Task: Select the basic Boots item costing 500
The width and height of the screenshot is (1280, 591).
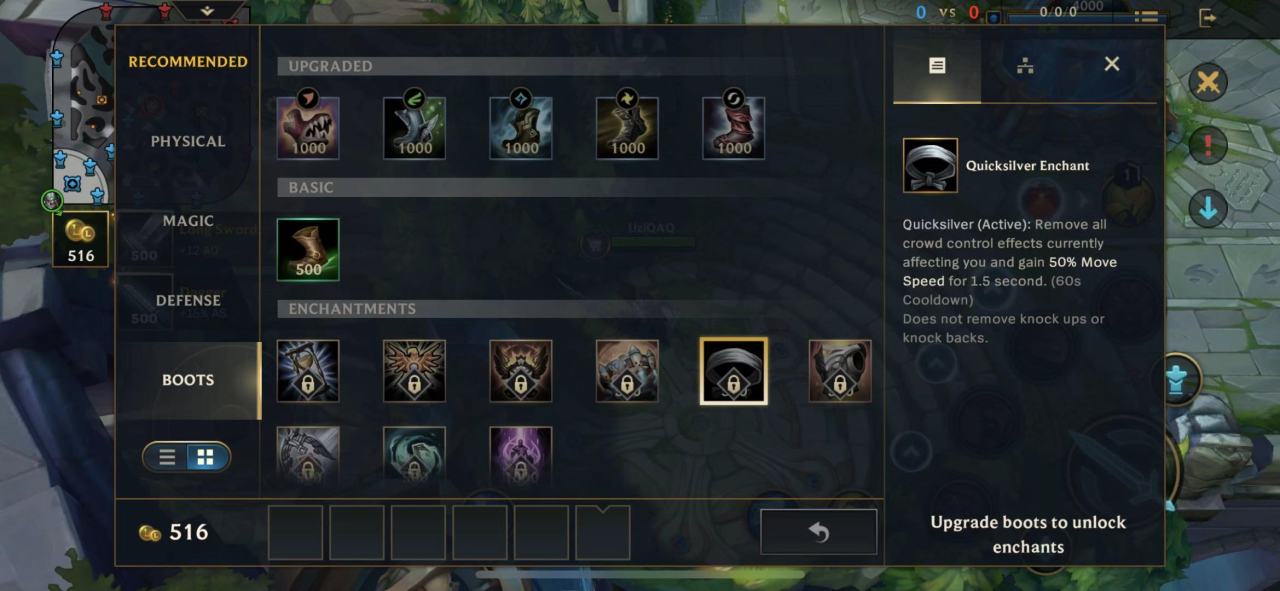Action: (308, 250)
